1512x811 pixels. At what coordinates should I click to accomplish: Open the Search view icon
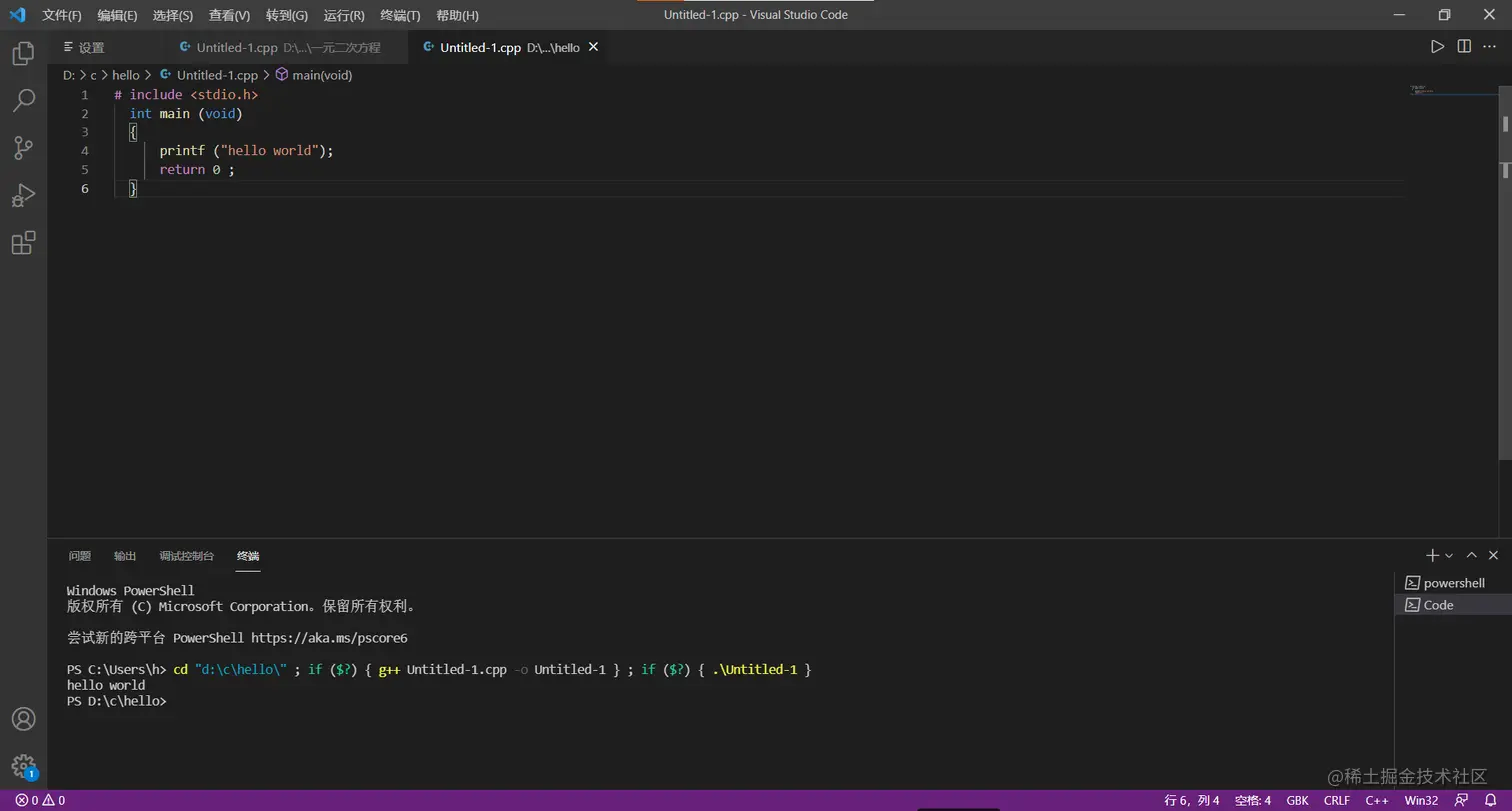click(x=23, y=100)
